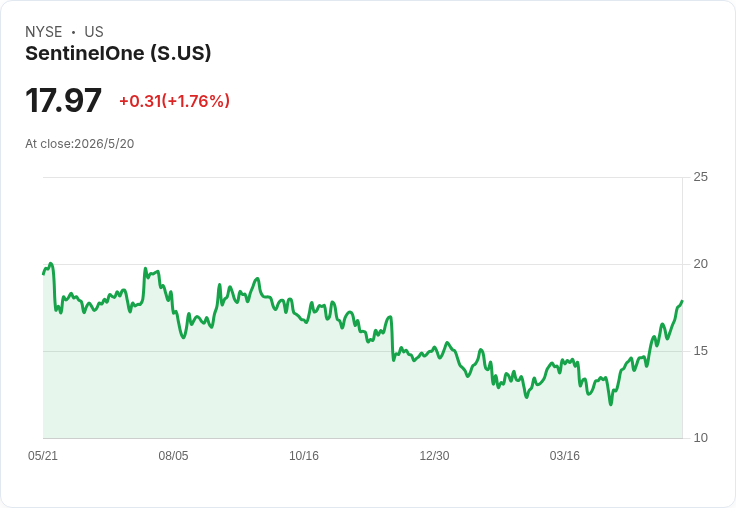Click the 03/16 date axis label
736x508 pixels.
pyautogui.click(x=565, y=456)
